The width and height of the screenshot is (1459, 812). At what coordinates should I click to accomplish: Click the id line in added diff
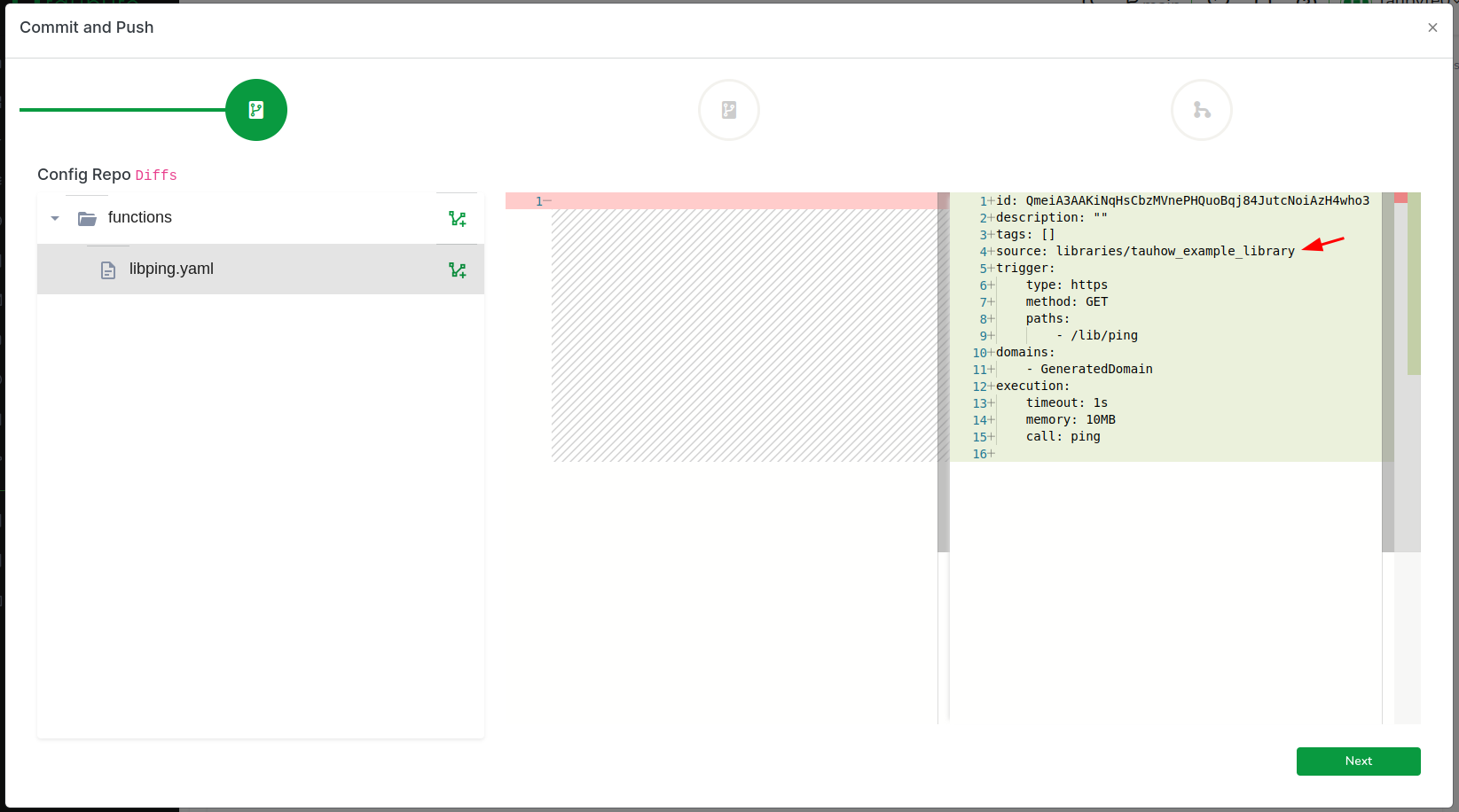click(x=1181, y=201)
